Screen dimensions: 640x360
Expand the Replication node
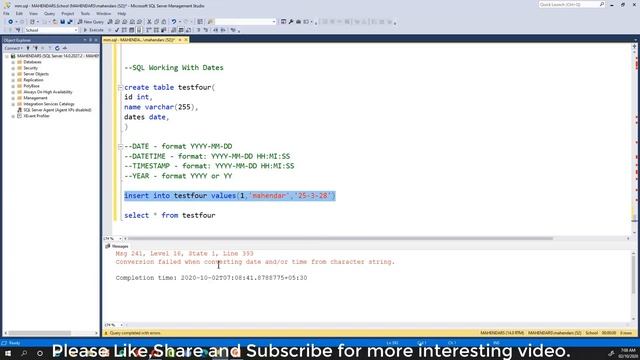[13, 80]
